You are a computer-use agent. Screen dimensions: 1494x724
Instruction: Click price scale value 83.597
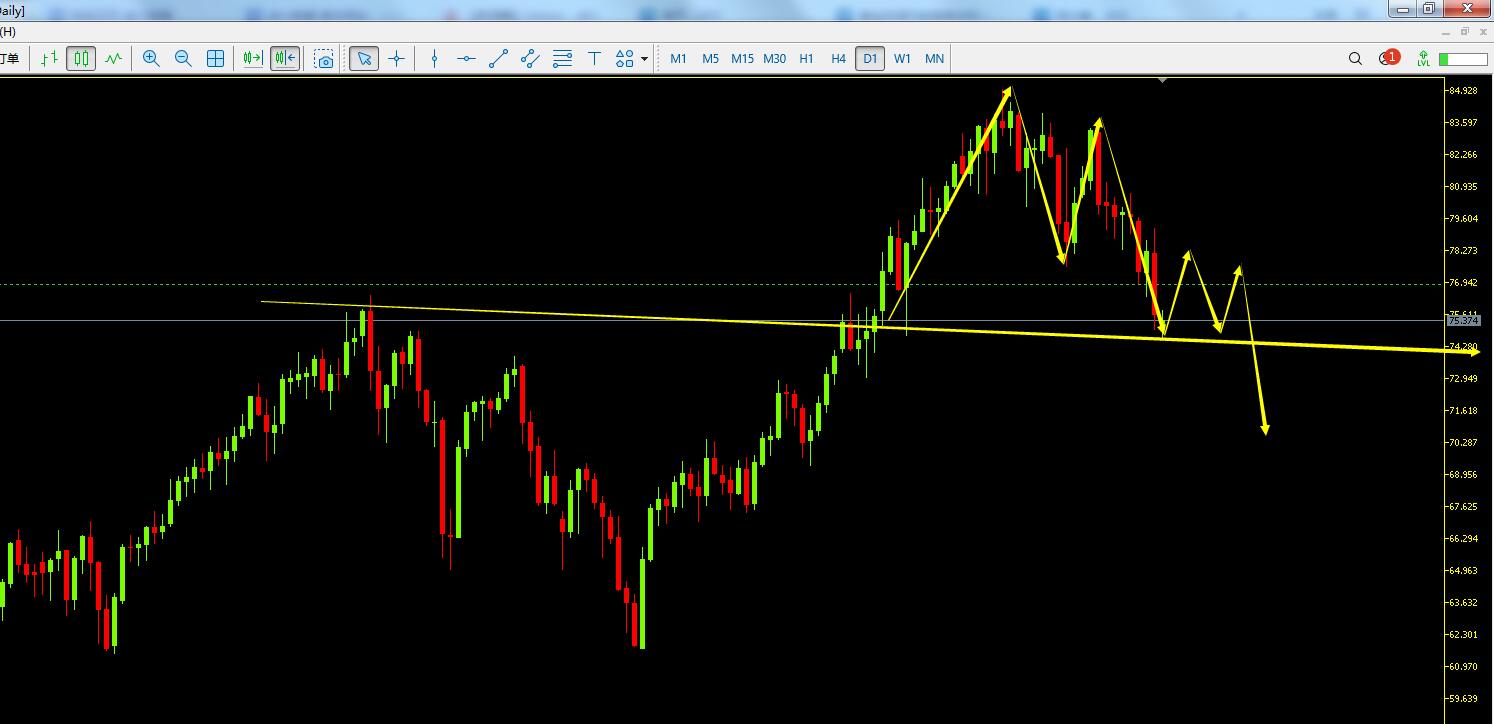pyautogui.click(x=1463, y=123)
